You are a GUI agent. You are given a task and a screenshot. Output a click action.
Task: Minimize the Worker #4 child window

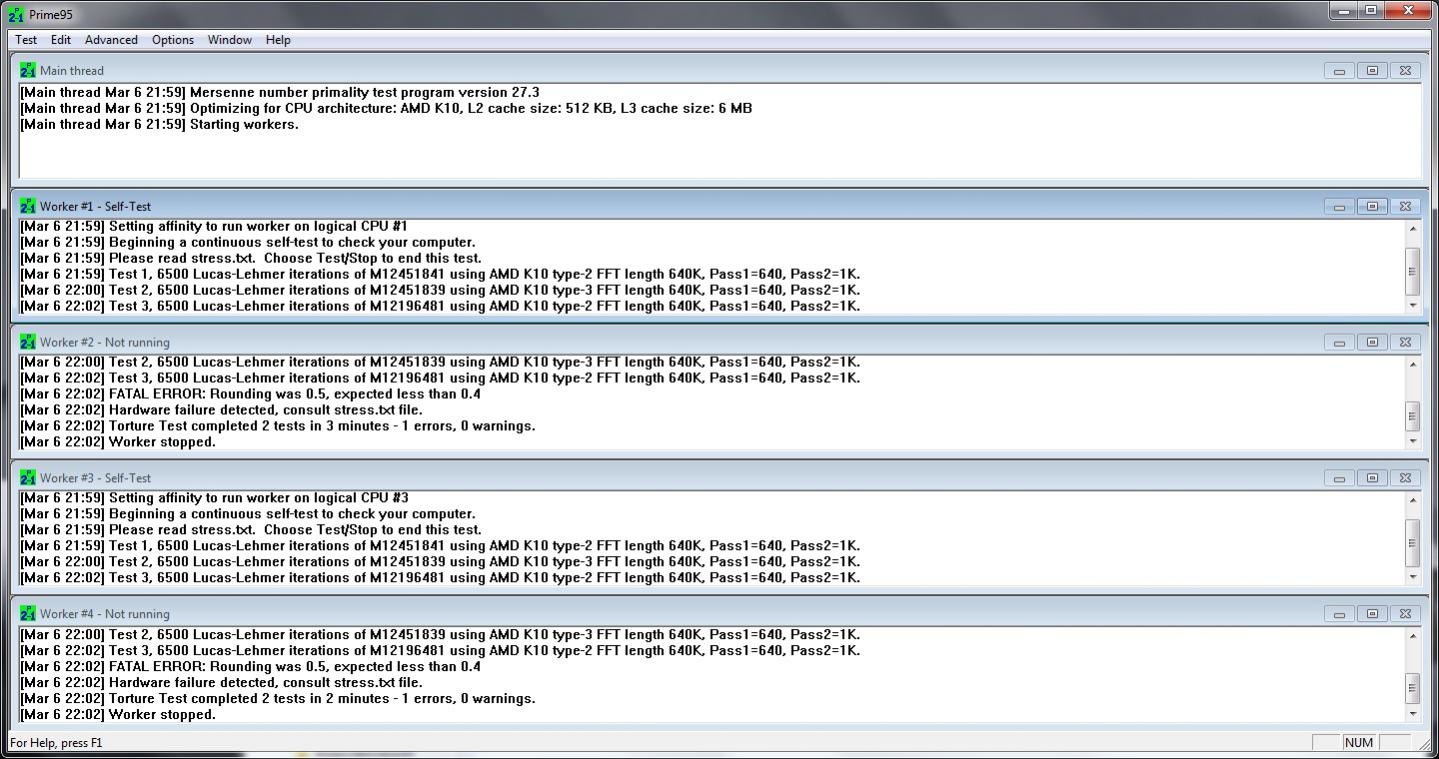coord(1339,615)
